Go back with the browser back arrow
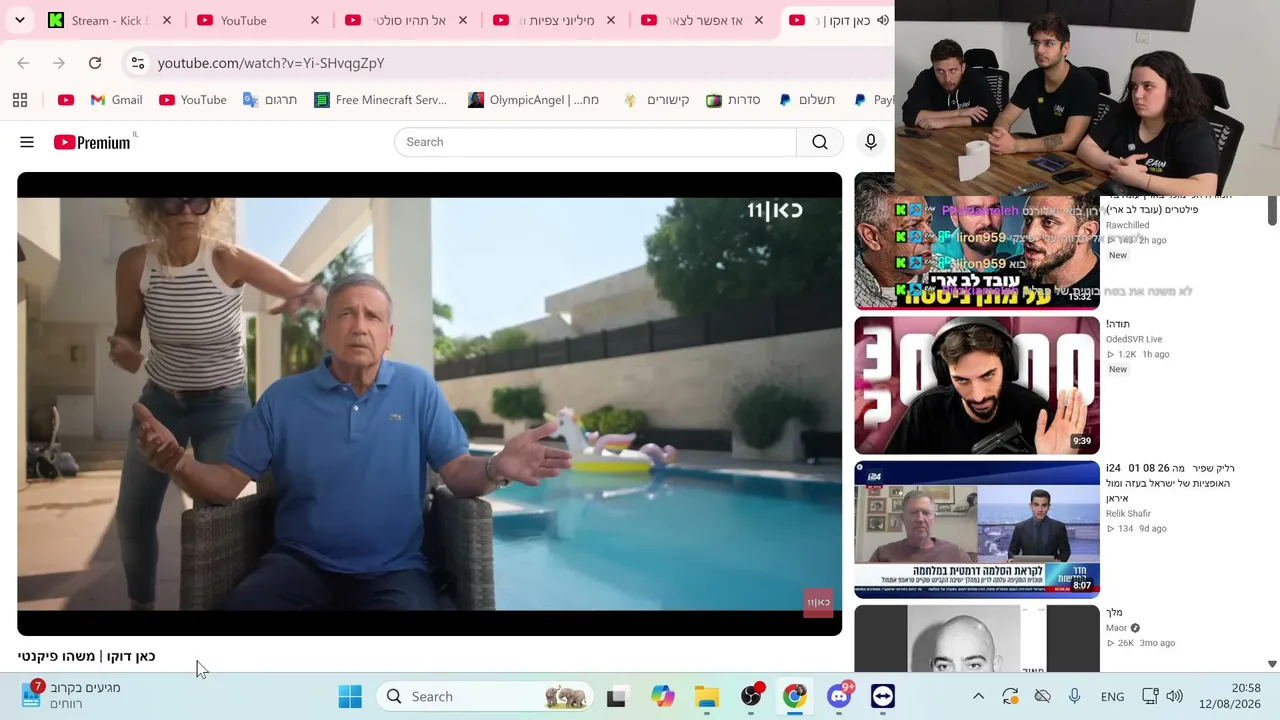Viewport: 1280px width, 720px height. click(23, 63)
